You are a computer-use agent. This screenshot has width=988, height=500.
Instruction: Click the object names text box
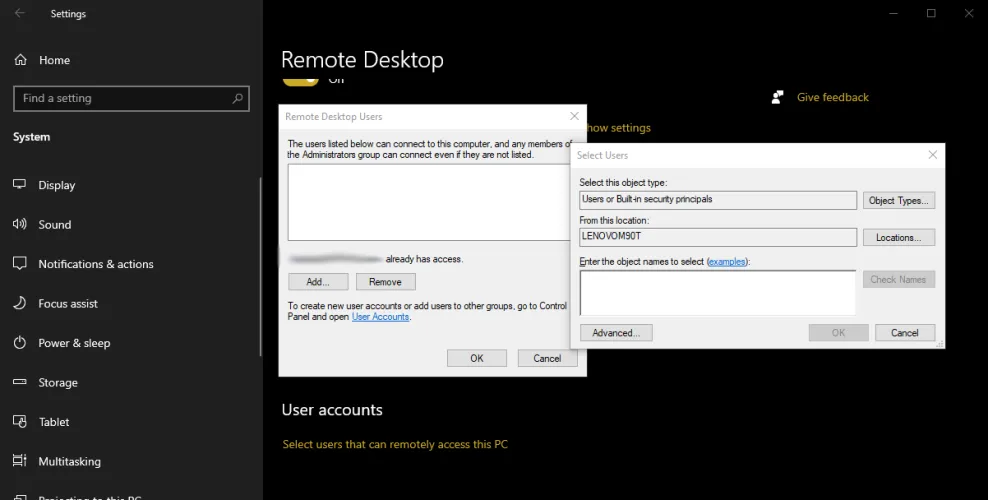(x=717, y=292)
